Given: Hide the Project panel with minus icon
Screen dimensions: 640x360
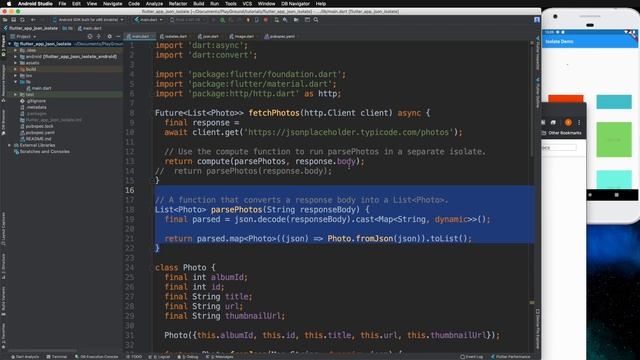Looking at the screenshot, I should (118, 36).
